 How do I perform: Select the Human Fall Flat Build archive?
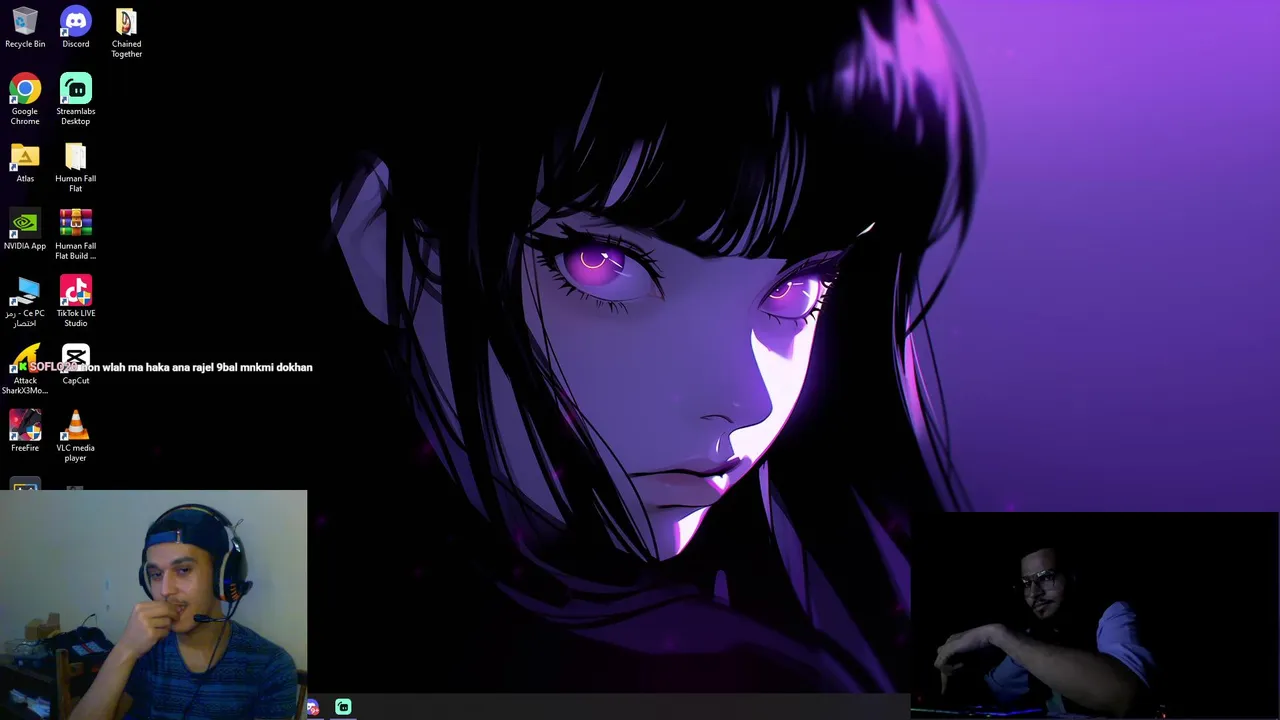click(76, 235)
